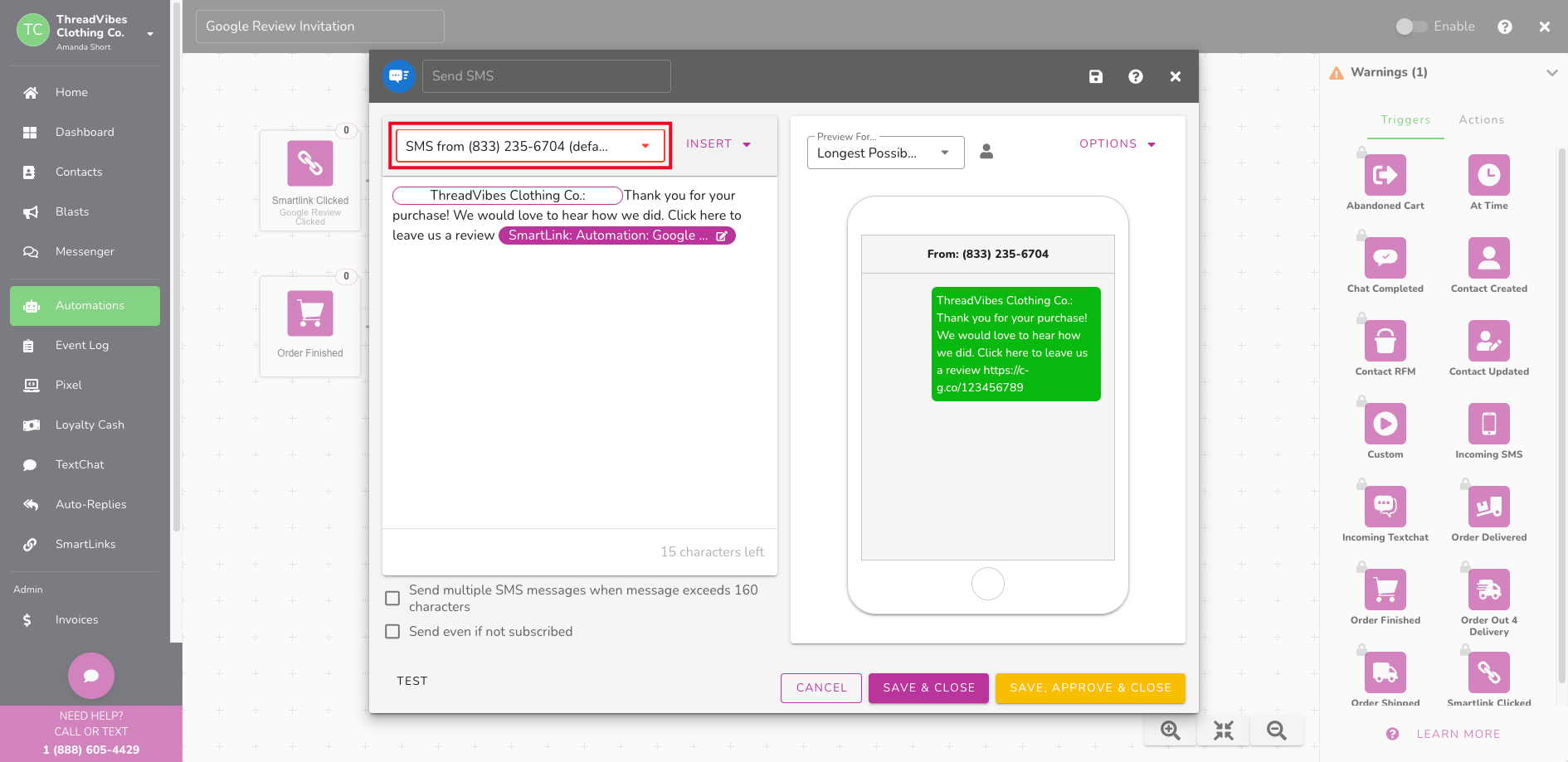This screenshot has width=1568, height=762.
Task: Open the ThreadVibes account switcher arrow
Action: coord(150,34)
